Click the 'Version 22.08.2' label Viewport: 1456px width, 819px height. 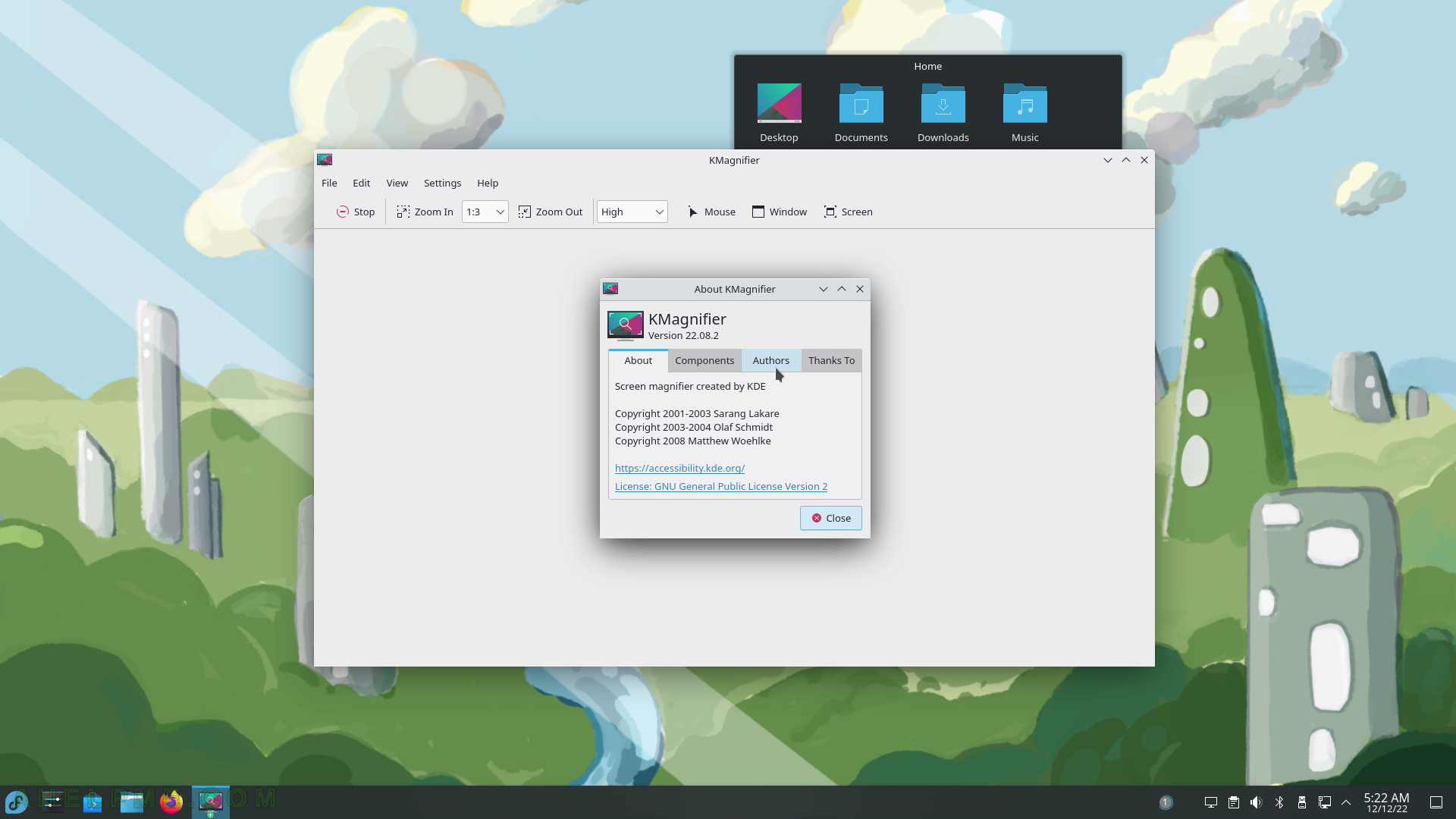tap(683, 335)
